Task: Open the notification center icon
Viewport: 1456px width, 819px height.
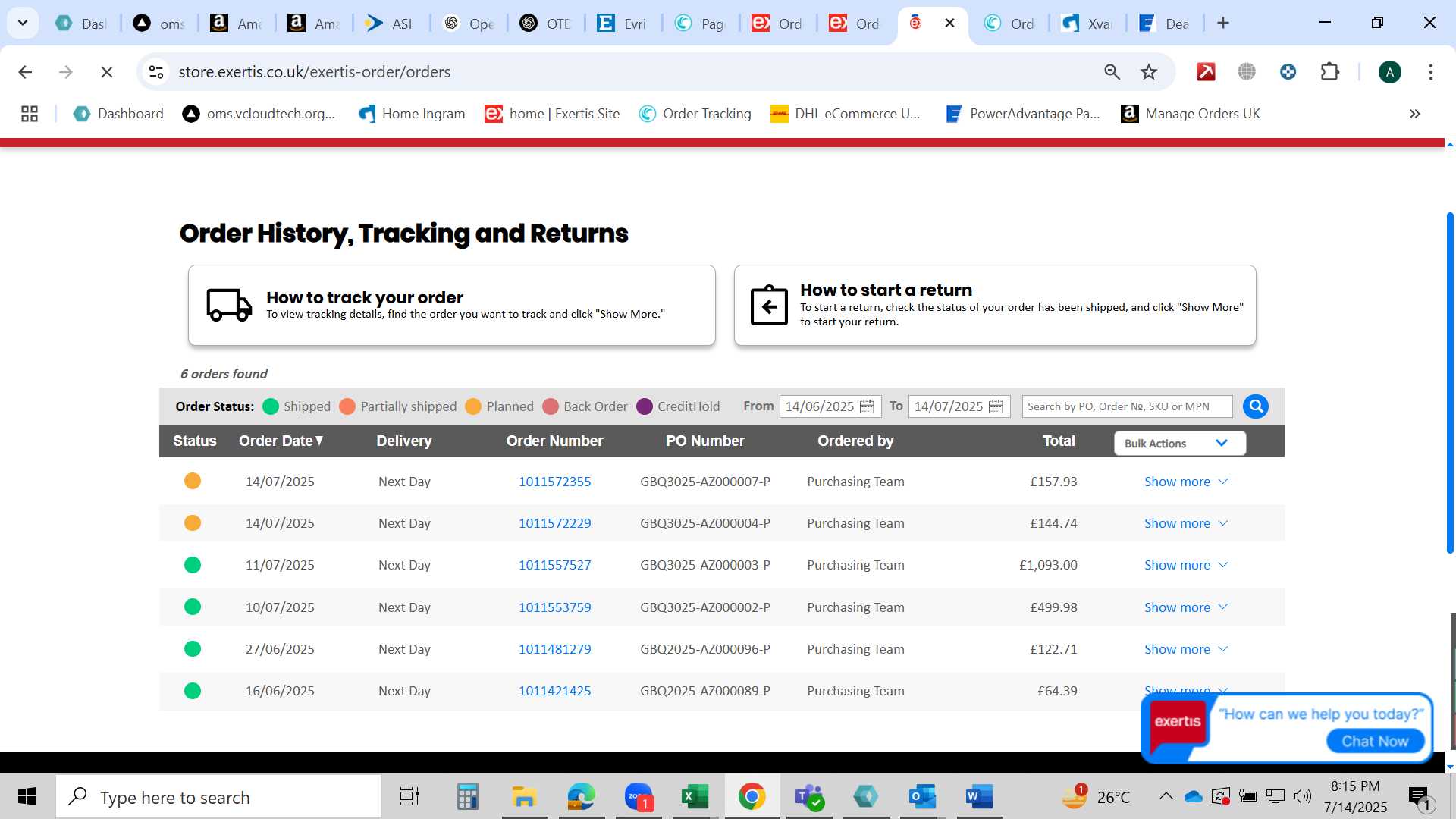Action: 1420,797
